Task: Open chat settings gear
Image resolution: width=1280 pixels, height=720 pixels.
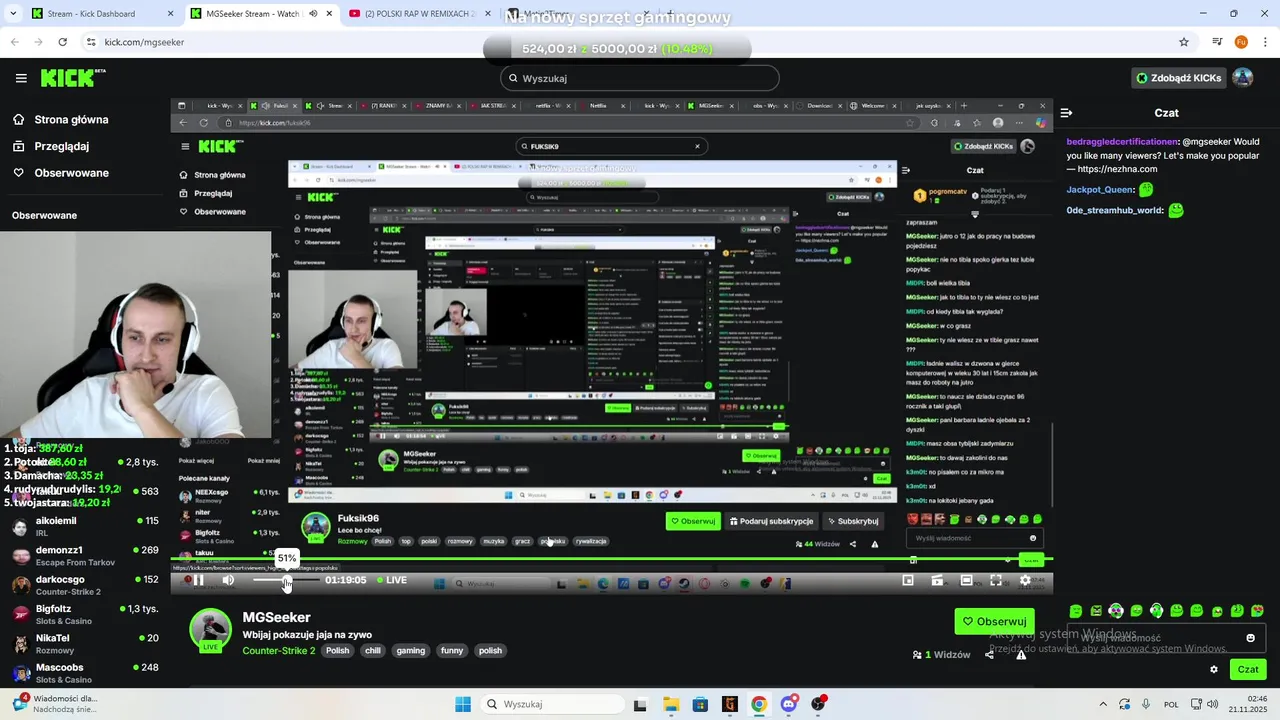Action: (x=1214, y=670)
